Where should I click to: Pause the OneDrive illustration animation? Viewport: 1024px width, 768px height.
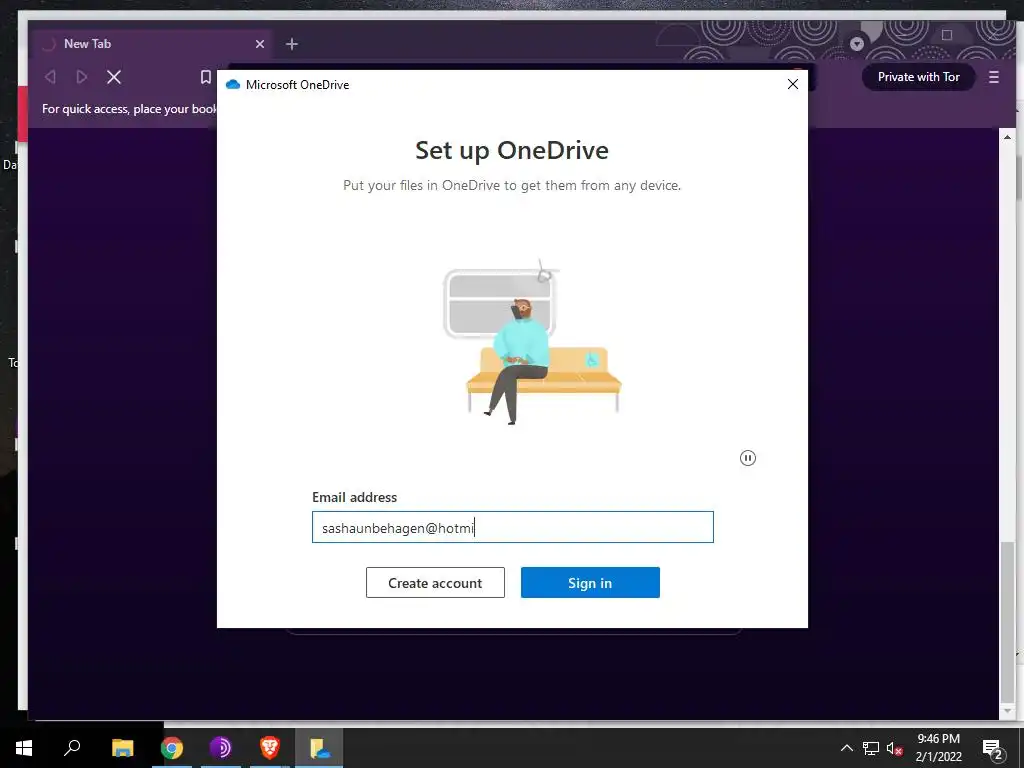(748, 458)
